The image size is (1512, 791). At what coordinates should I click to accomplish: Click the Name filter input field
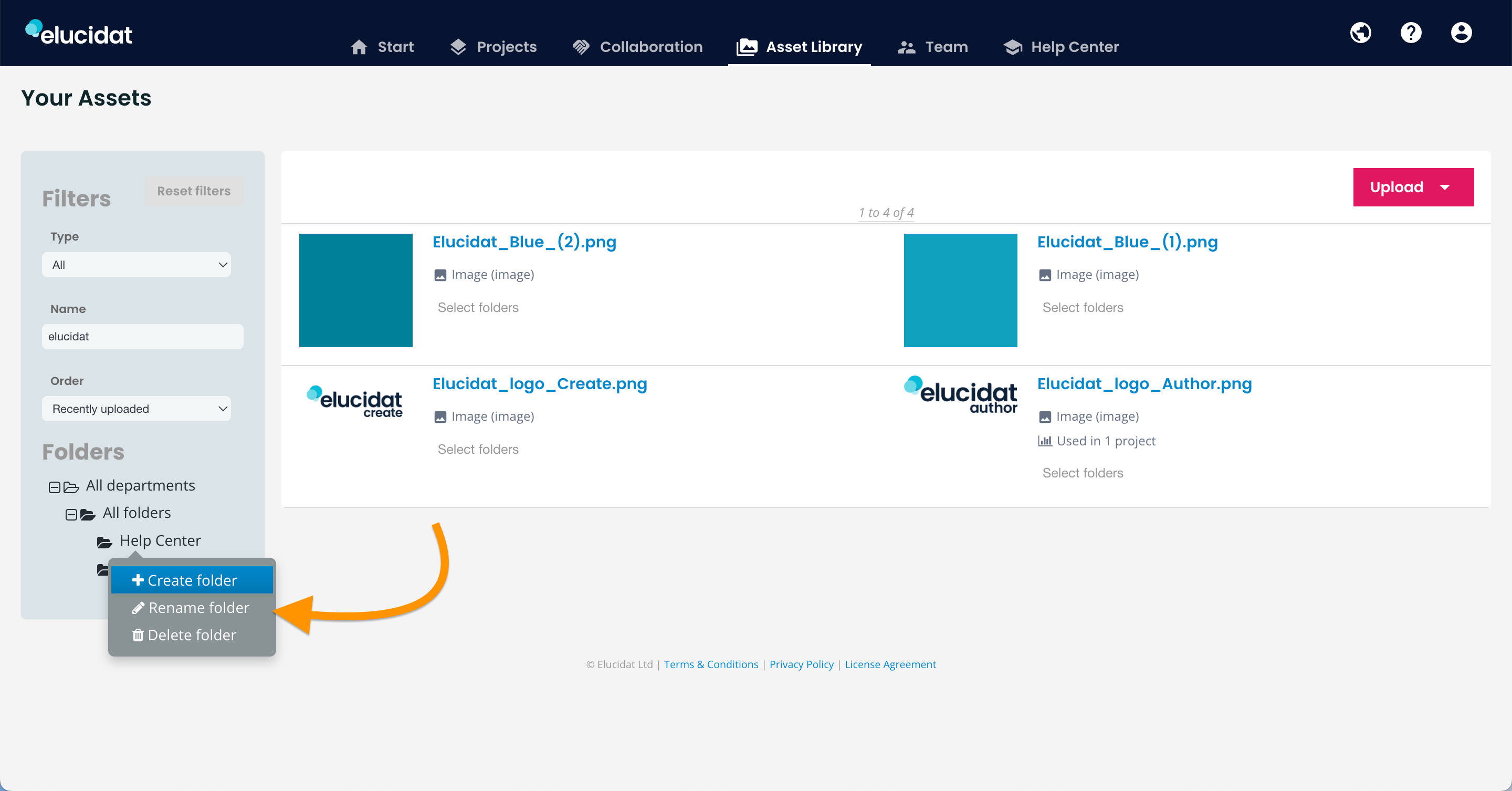[x=143, y=337]
